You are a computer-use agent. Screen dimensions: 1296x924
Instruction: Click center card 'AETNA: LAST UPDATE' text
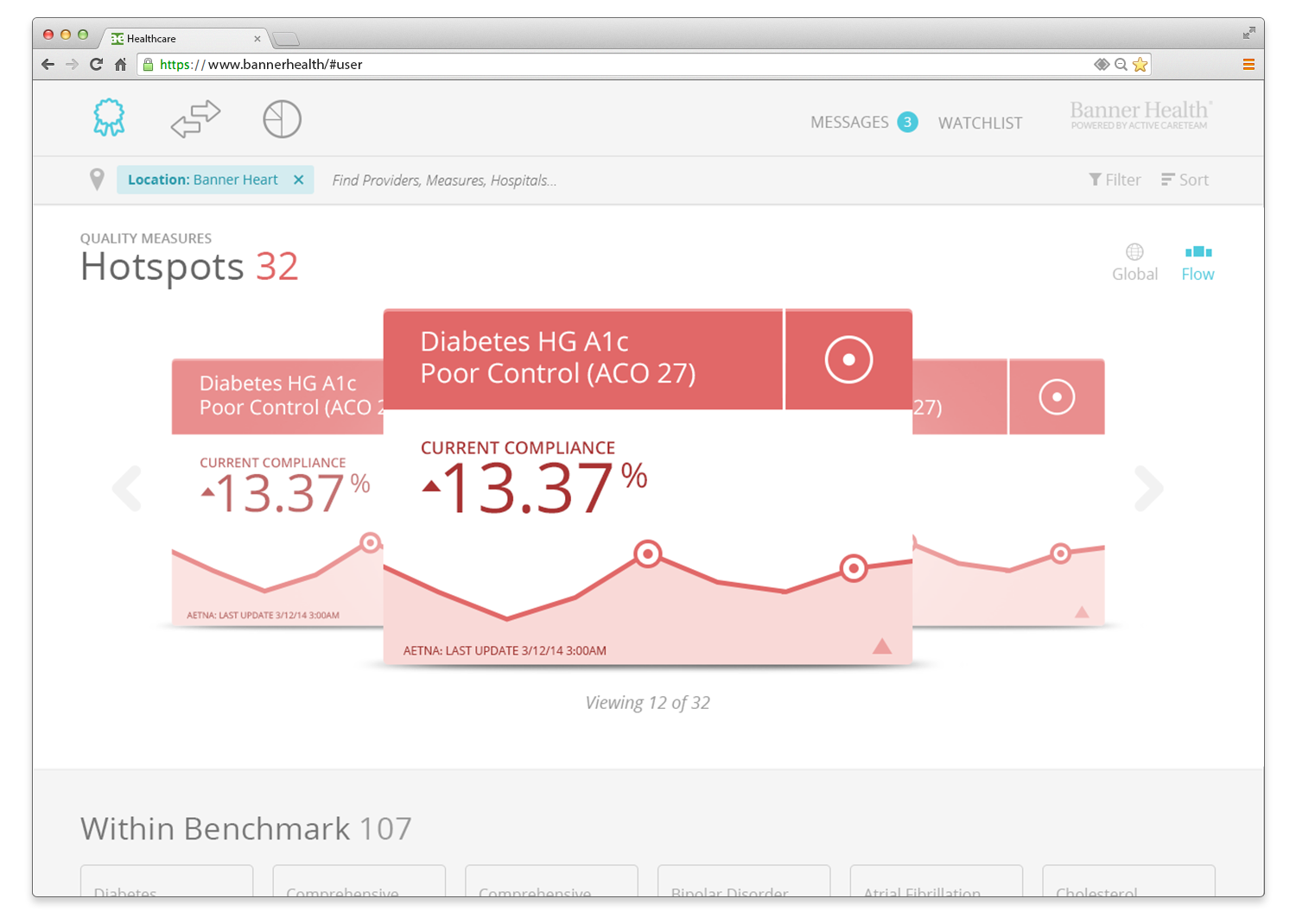pyautogui.click(x=505, y=651)
